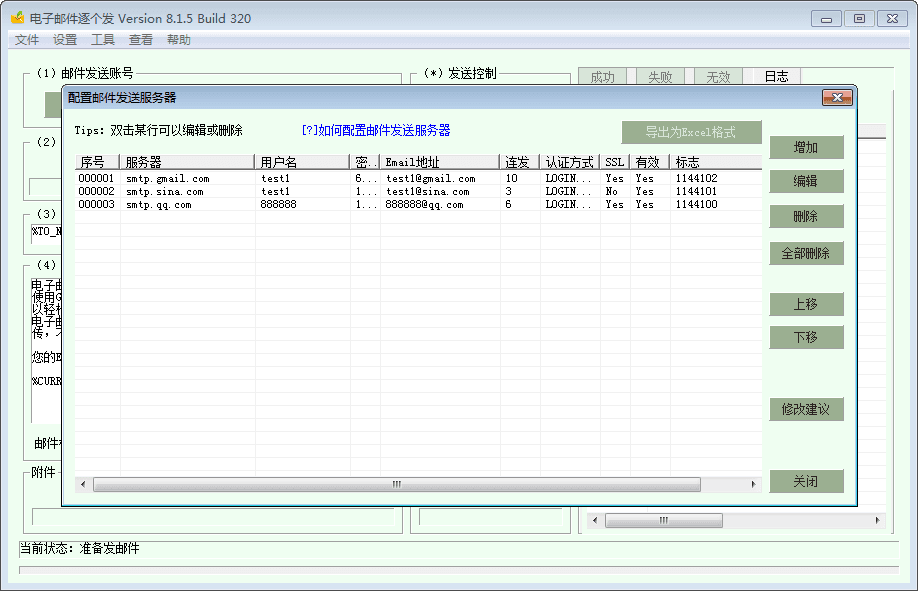This screenshot has width=918, height=591.
Task: Click the 增加 (Add) button
Action: click(x=806, y=147)
